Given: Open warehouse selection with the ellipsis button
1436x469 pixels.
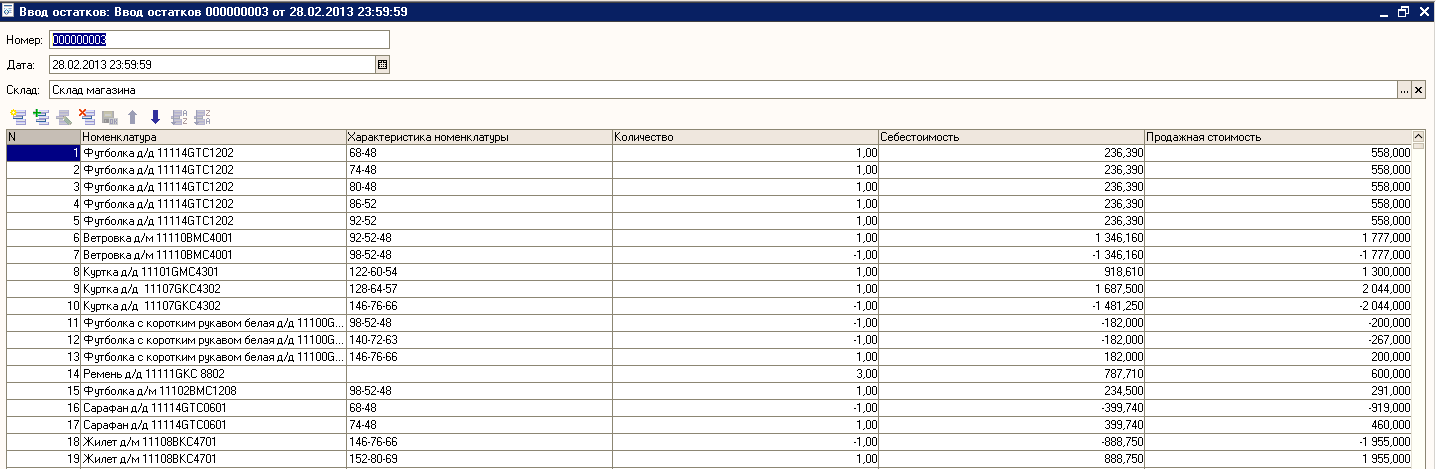Looking at the screenshot, I should pyautogui.click(x=1404, y=90).
